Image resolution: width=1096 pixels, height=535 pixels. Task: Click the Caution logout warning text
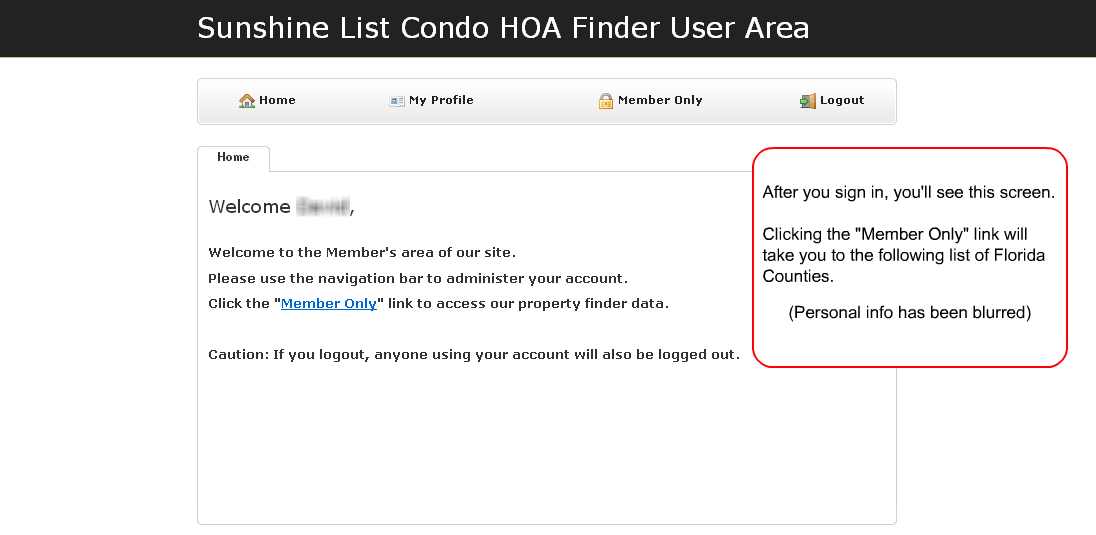click(473, 355)
